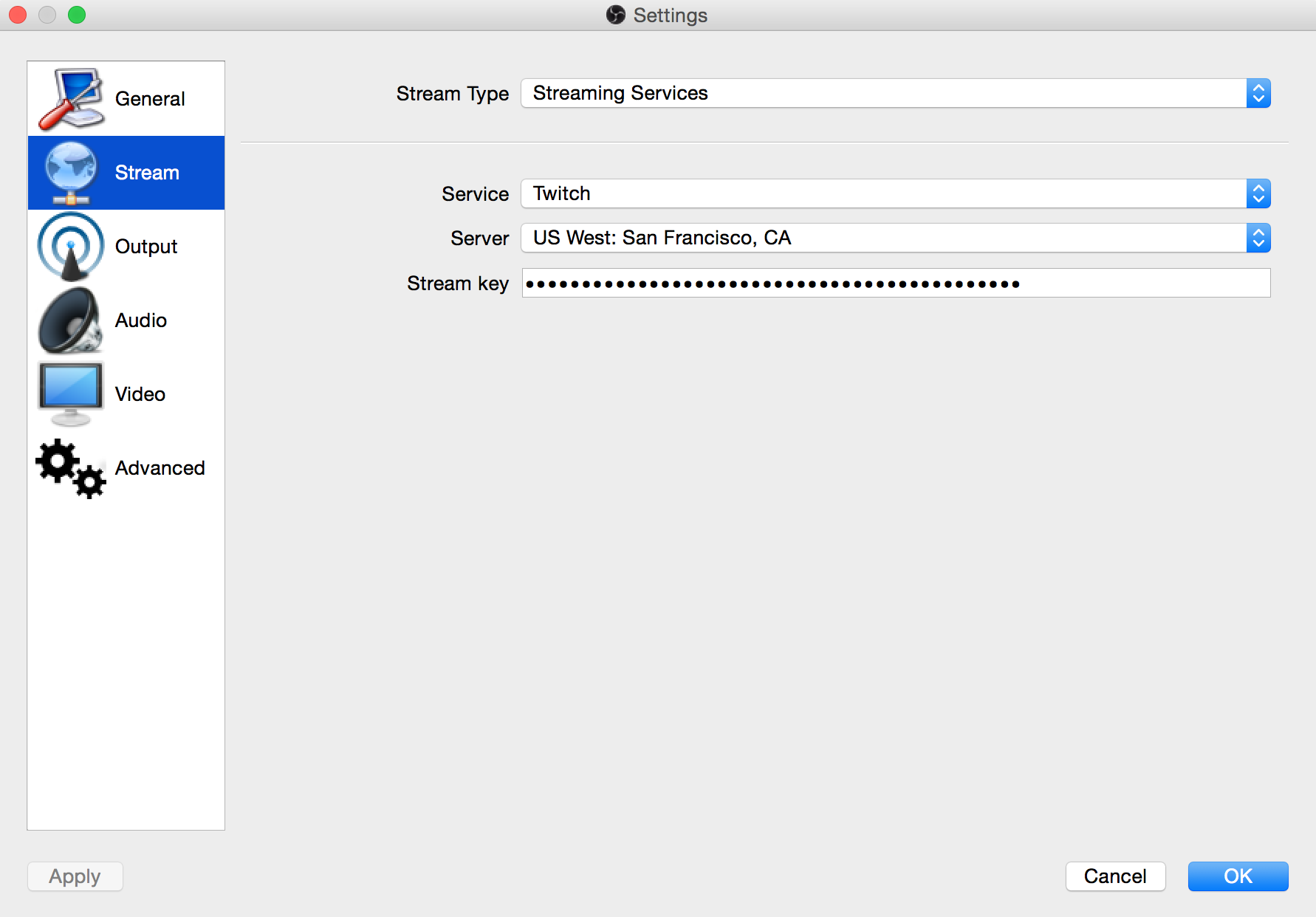Open Video settings label

click(x=140, y=394)
